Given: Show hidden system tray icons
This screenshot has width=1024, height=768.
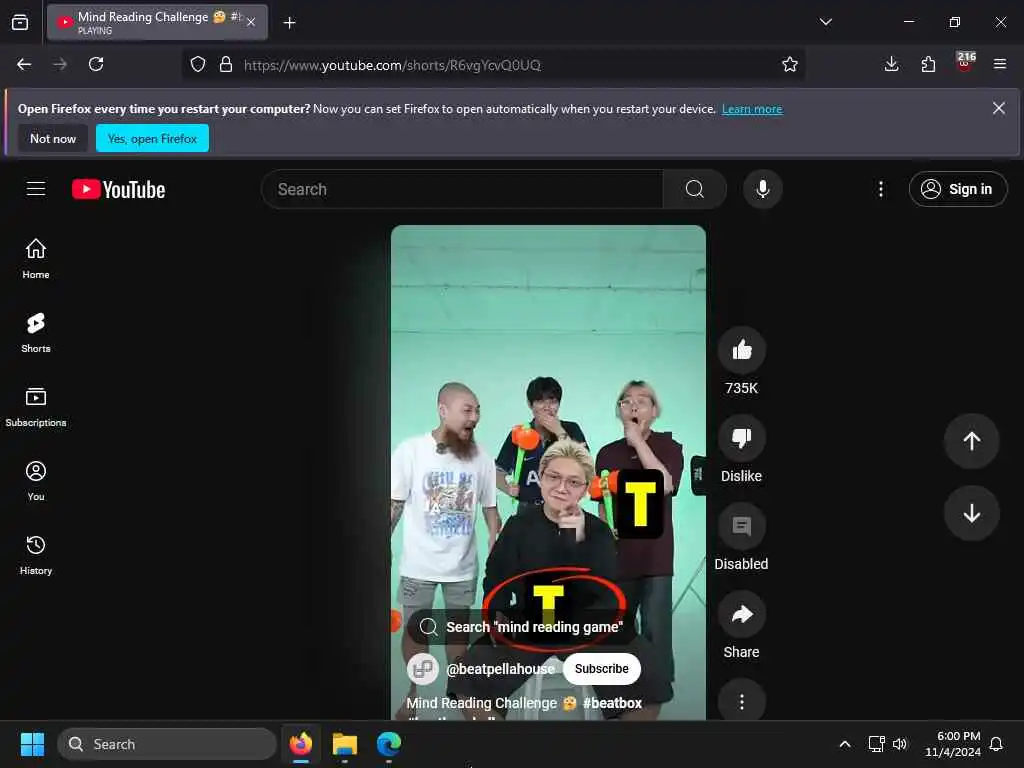Looking at the screenshot, I should [844, 744].
